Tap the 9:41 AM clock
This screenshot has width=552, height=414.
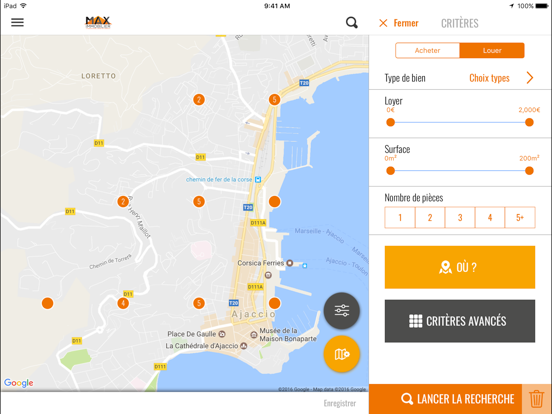click(x=277, y=6)
